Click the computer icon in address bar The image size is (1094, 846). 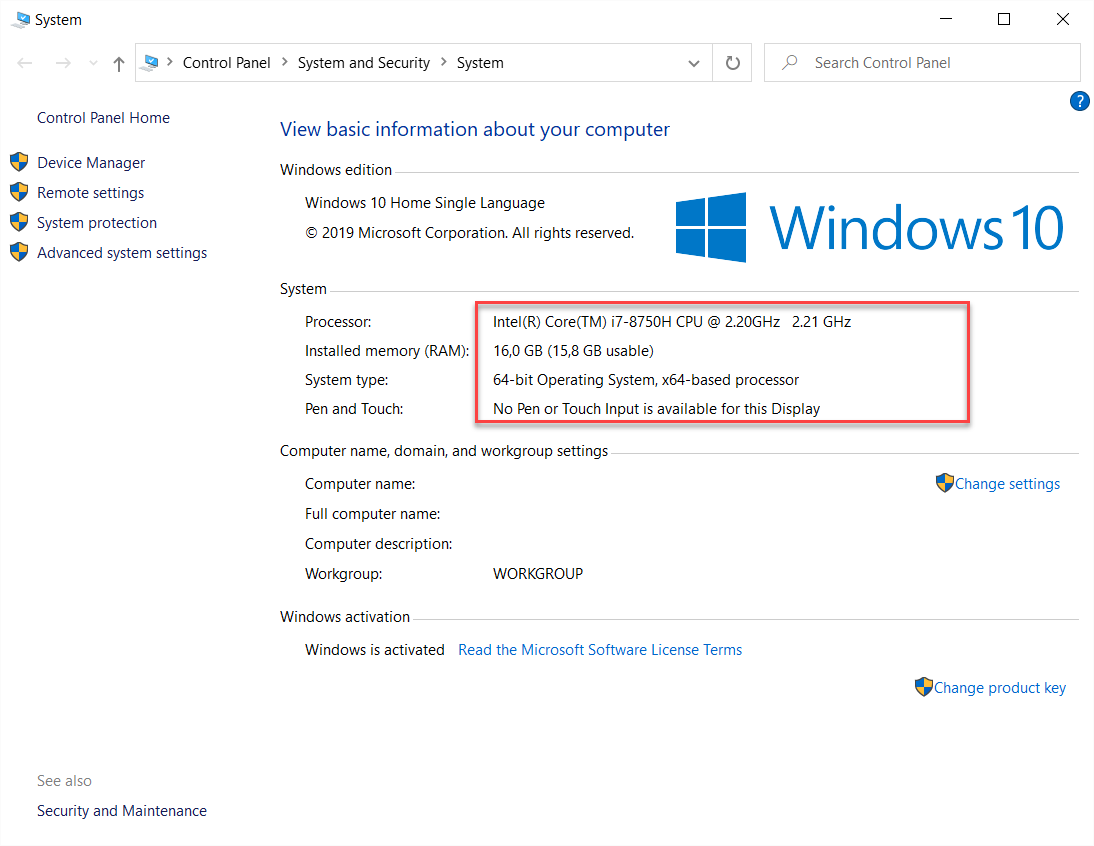pos(150,63)
